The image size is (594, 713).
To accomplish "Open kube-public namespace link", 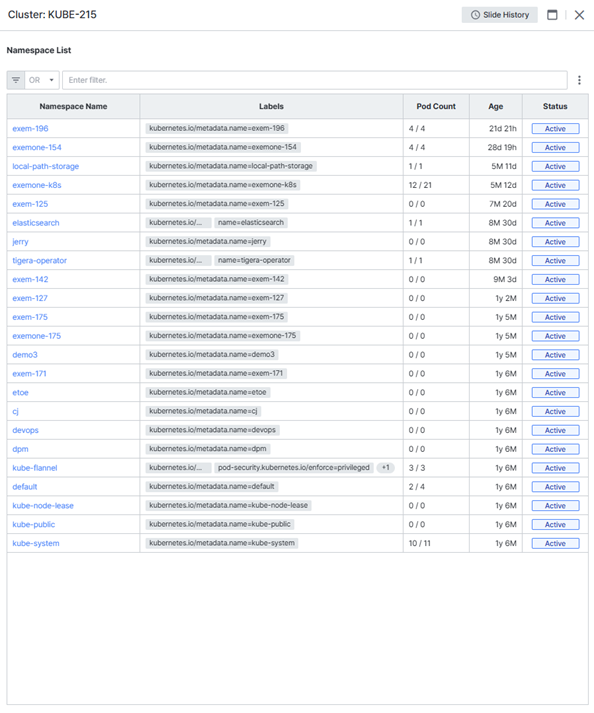I will tap(34, 525).
